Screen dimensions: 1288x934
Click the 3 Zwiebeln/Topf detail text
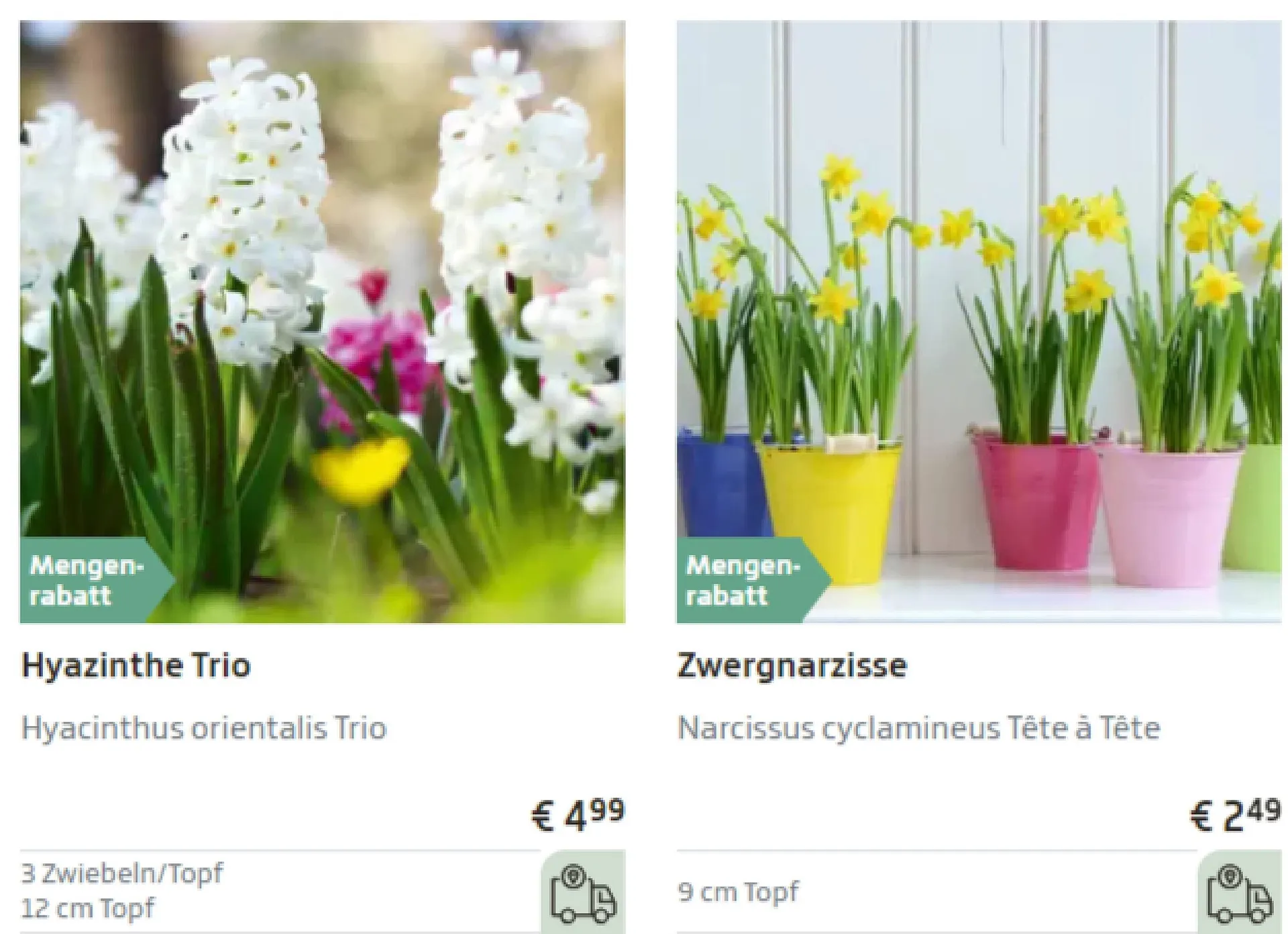(122, 873)
